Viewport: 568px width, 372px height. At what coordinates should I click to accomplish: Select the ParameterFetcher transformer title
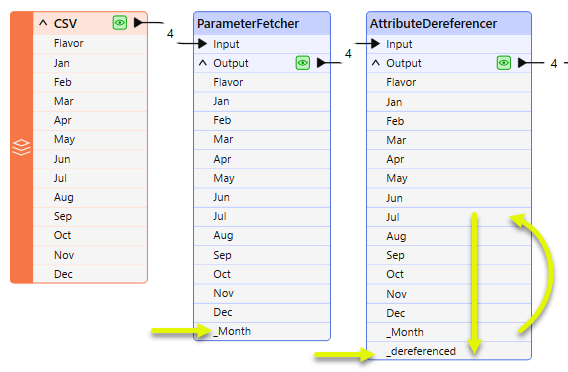tap(248, 24)
